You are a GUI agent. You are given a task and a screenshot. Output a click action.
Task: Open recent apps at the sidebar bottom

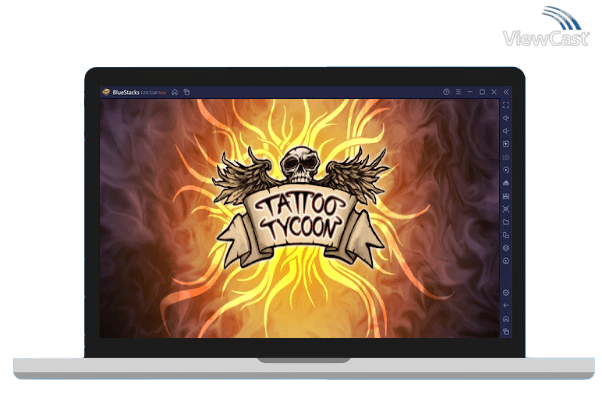[506, 331]
